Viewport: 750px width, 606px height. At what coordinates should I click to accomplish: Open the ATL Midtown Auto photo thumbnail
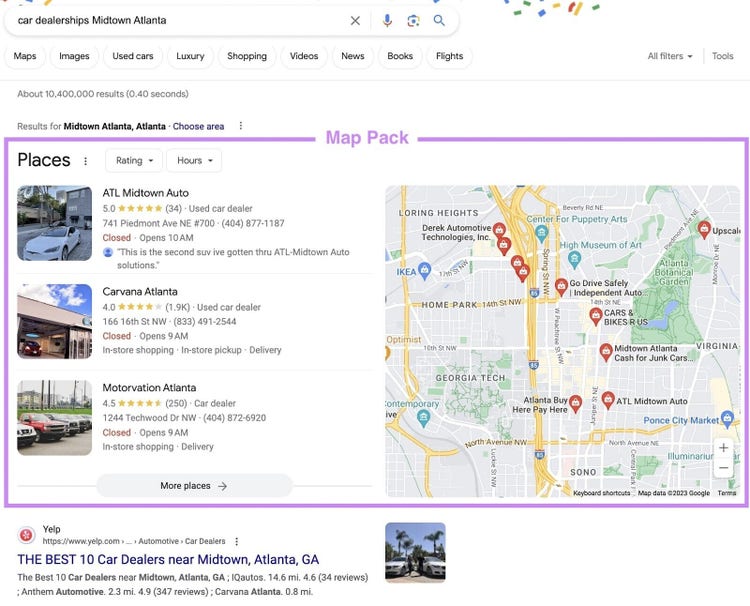[55, 223]
